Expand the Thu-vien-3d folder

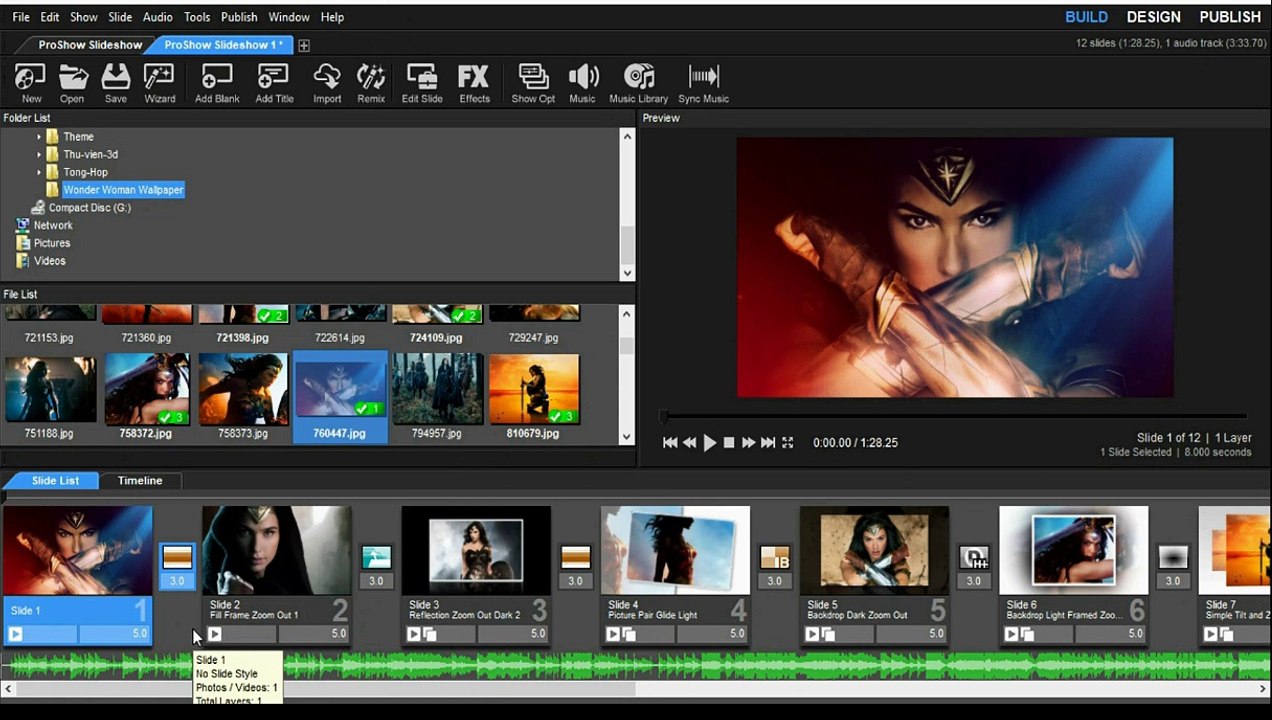tap(39, 155)
